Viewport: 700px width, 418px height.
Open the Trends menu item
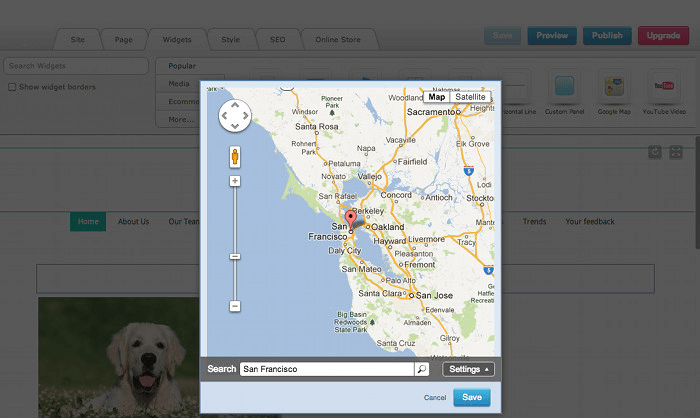pos(534,222)
